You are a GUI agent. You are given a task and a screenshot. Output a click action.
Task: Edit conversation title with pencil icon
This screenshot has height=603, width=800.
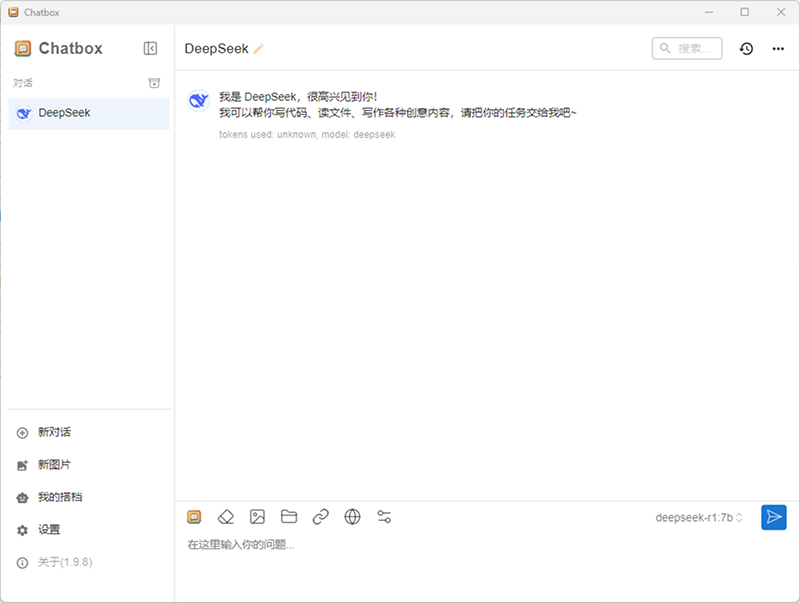click(259, 49)
